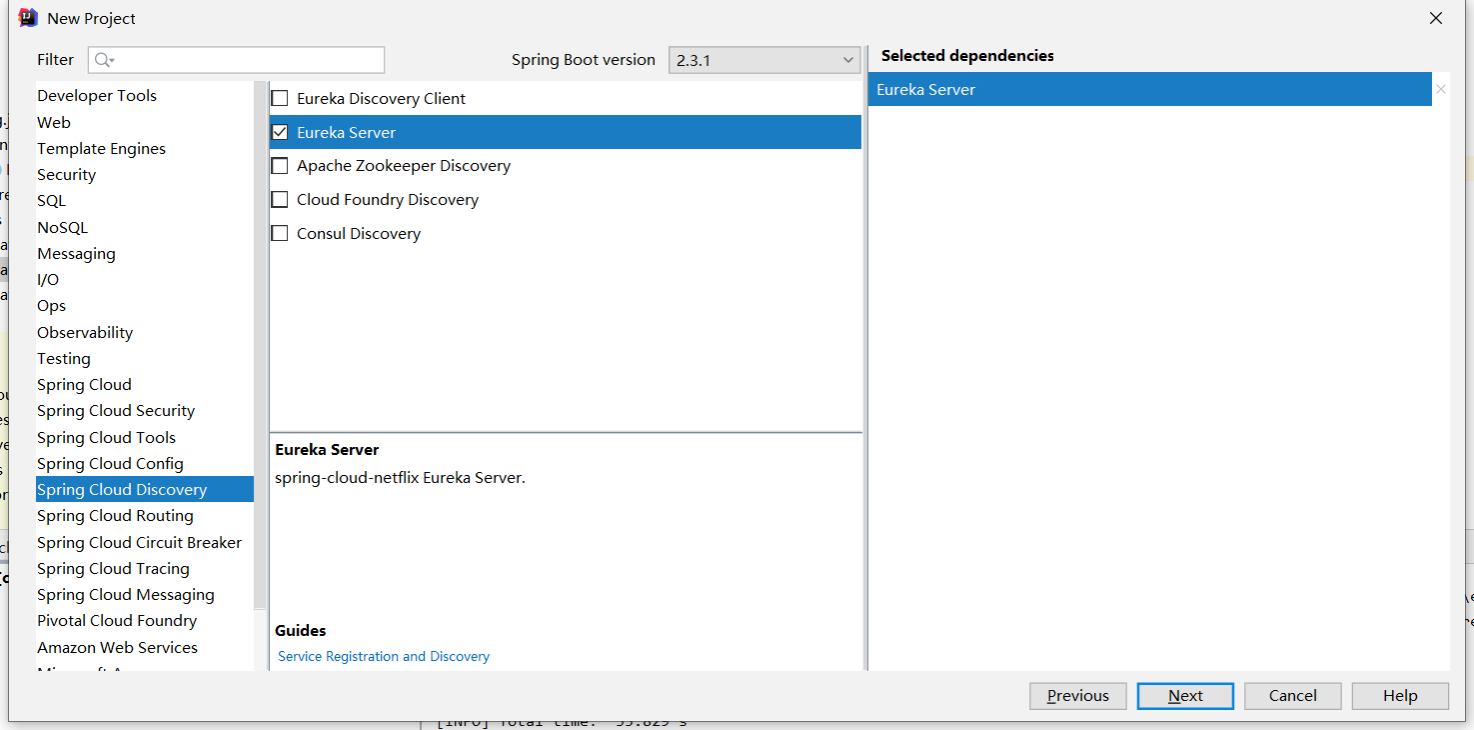Select the Web category
The width and height of the screenshot is (1474, 730).
tap(145, 122)
